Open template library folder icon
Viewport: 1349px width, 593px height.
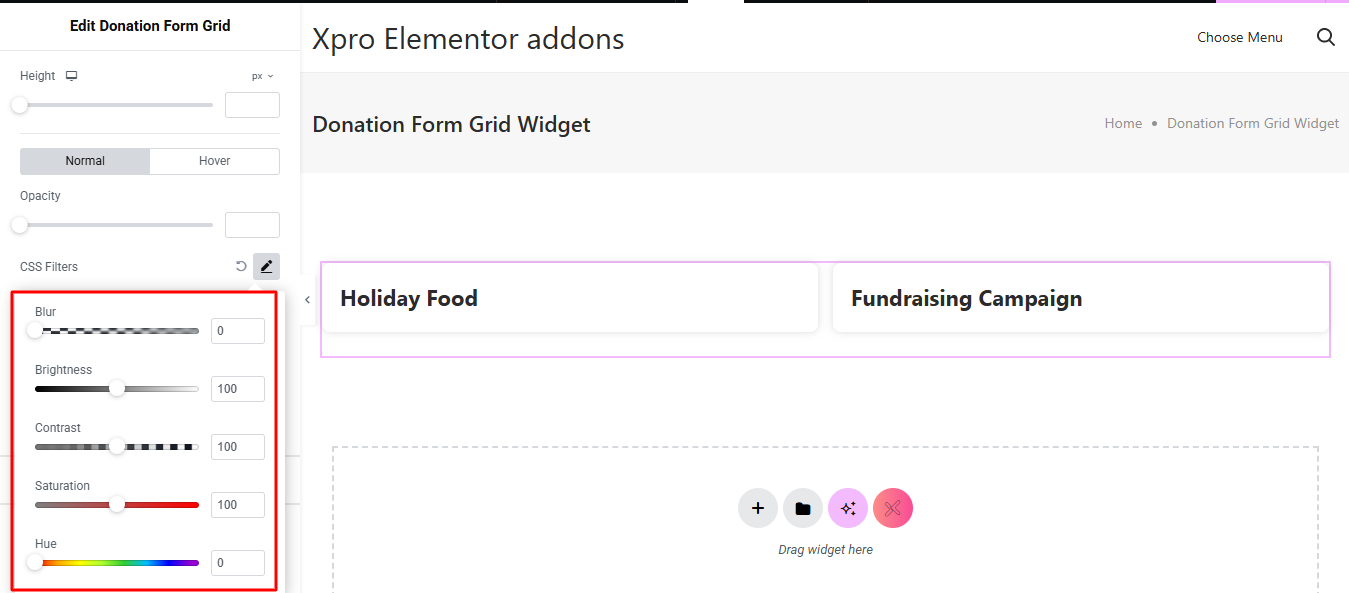point(802,508)
